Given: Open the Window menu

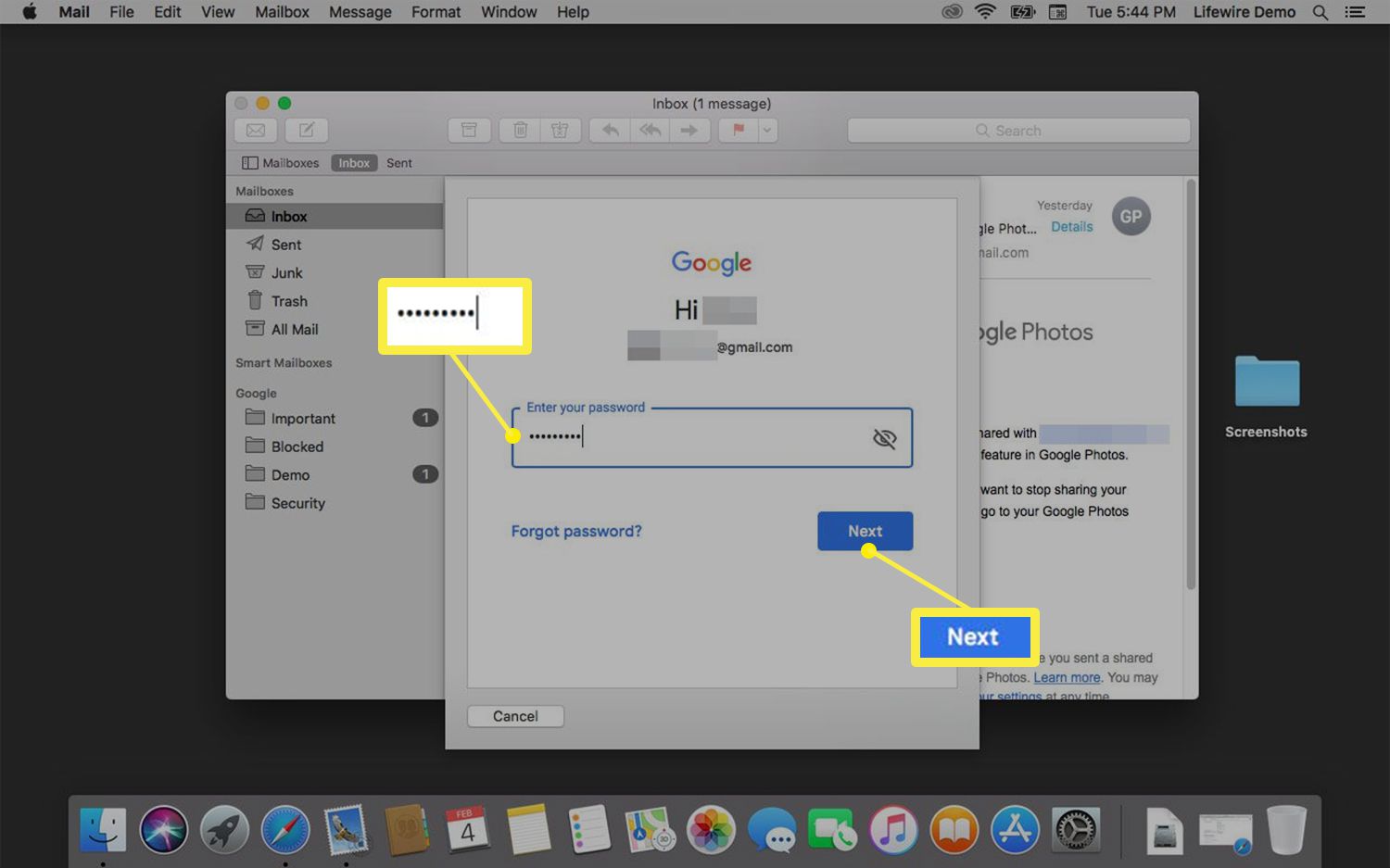Looking at the screenshot, I should (x=509, y=12).
